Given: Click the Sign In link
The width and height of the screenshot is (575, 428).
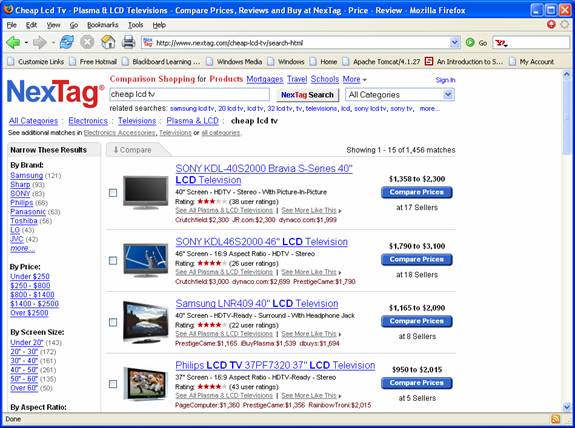Looking at the screenshot, I should [445, 80].
